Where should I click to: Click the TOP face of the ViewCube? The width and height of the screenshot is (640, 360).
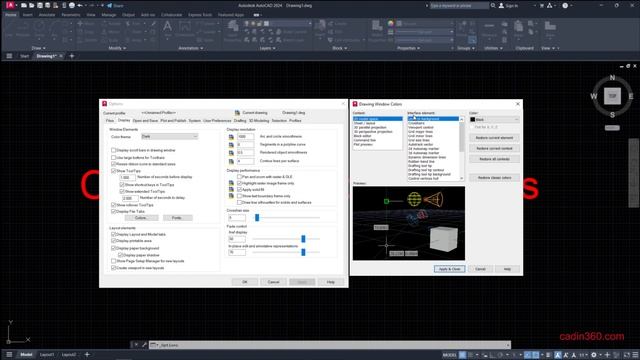tap(612, 96)
